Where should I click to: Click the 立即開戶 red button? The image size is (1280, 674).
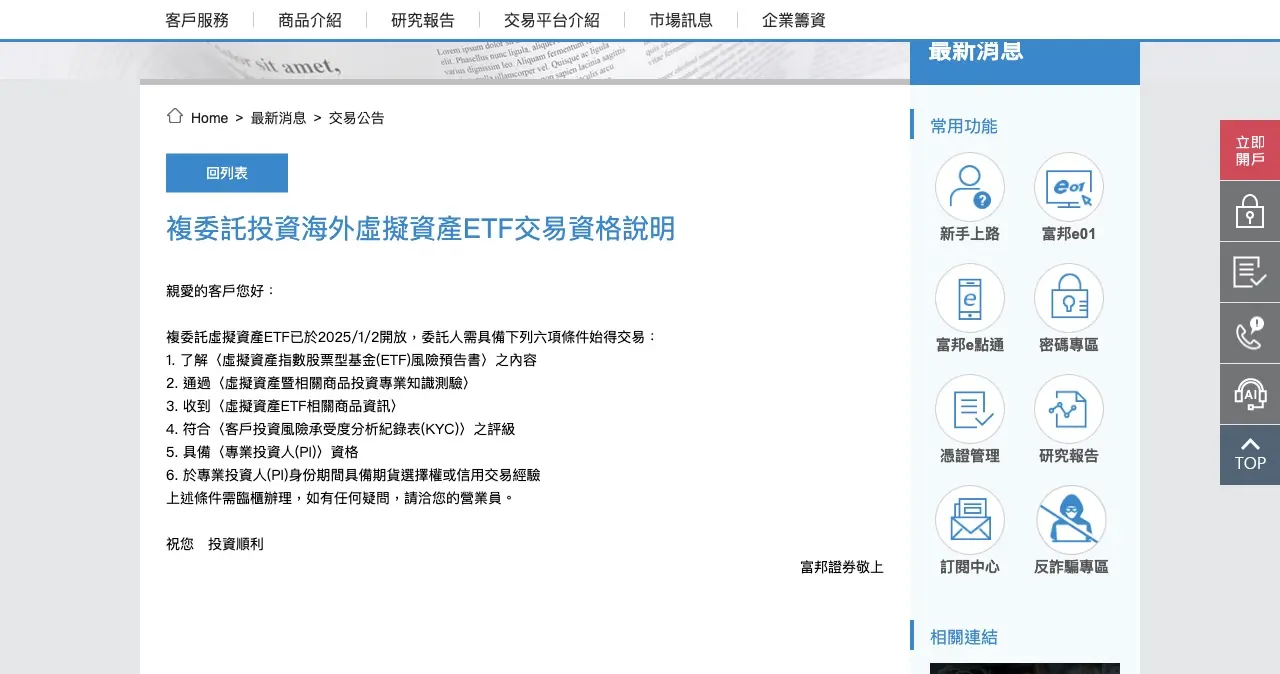click(x=1250, y=150)
